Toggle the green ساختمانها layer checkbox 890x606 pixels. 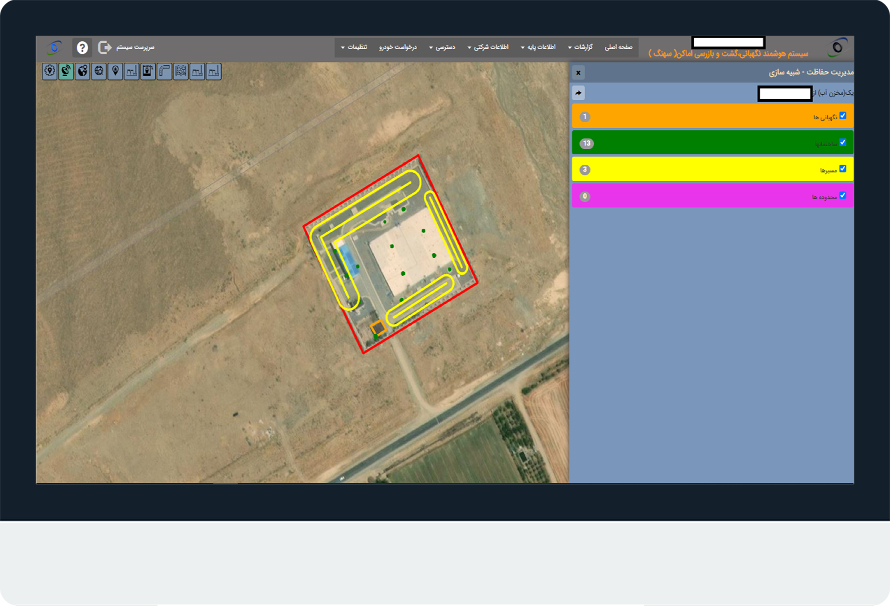click(x=842, y=142)
